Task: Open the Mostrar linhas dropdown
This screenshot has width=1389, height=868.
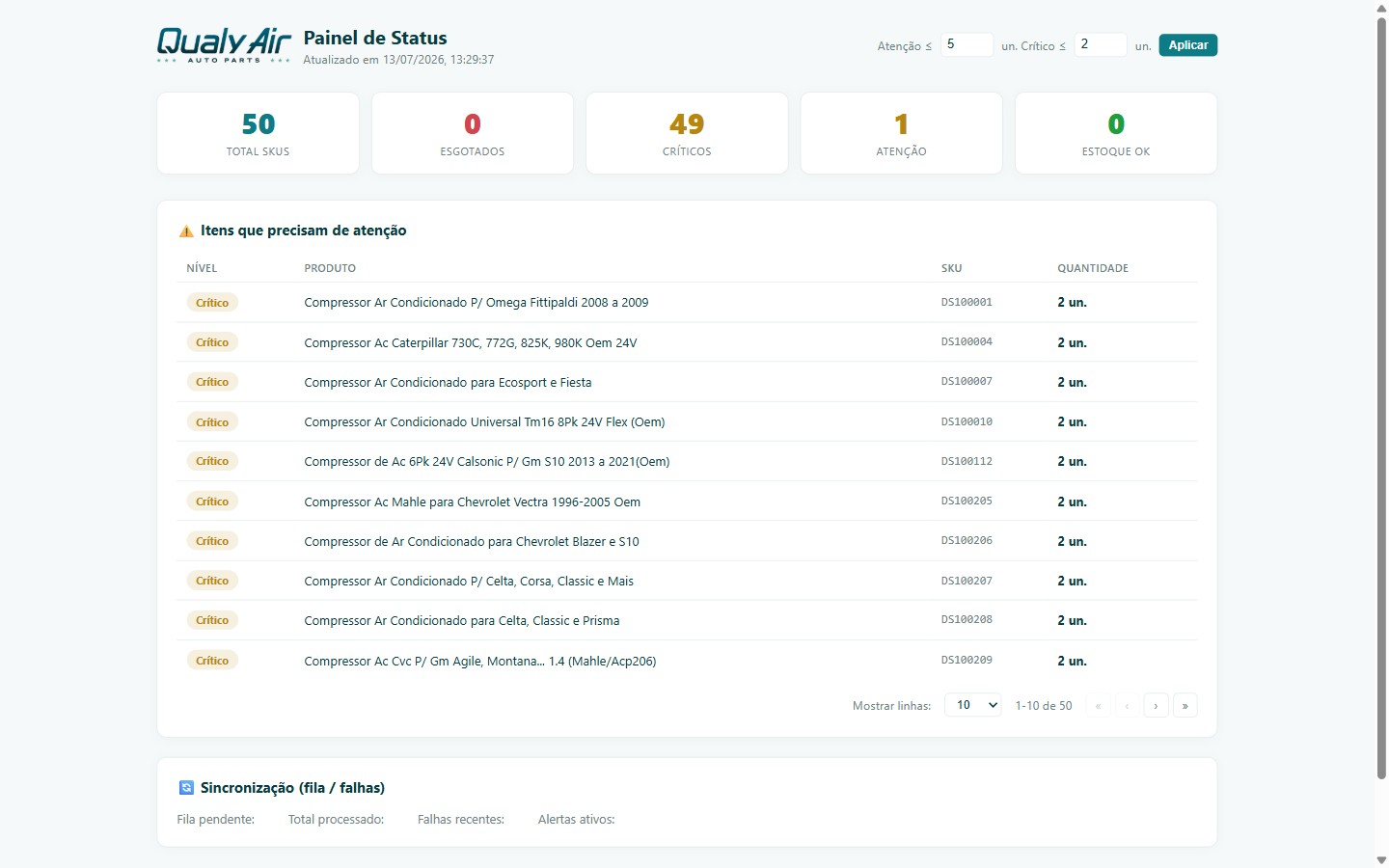Action: (972, 705)
